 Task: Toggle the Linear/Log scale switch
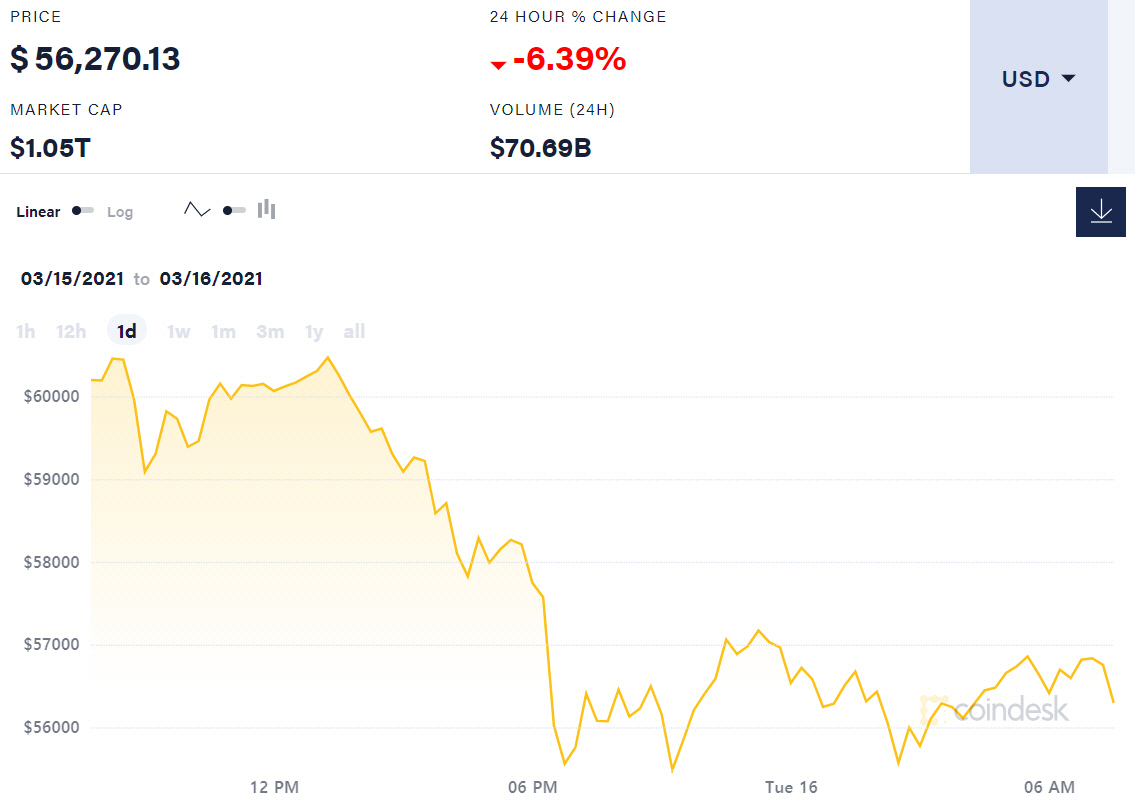83,211
